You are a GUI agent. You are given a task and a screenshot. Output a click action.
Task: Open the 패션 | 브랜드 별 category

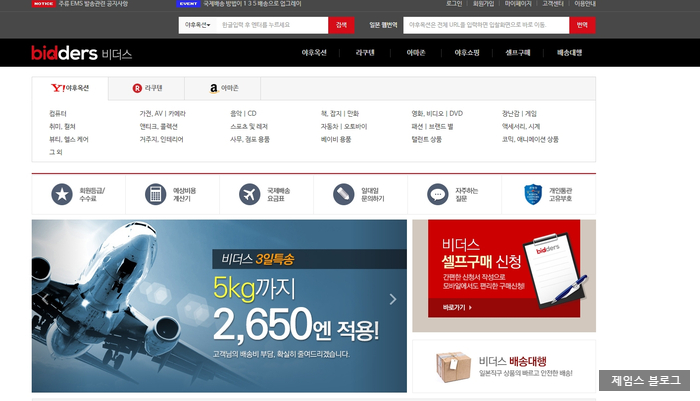432,127
